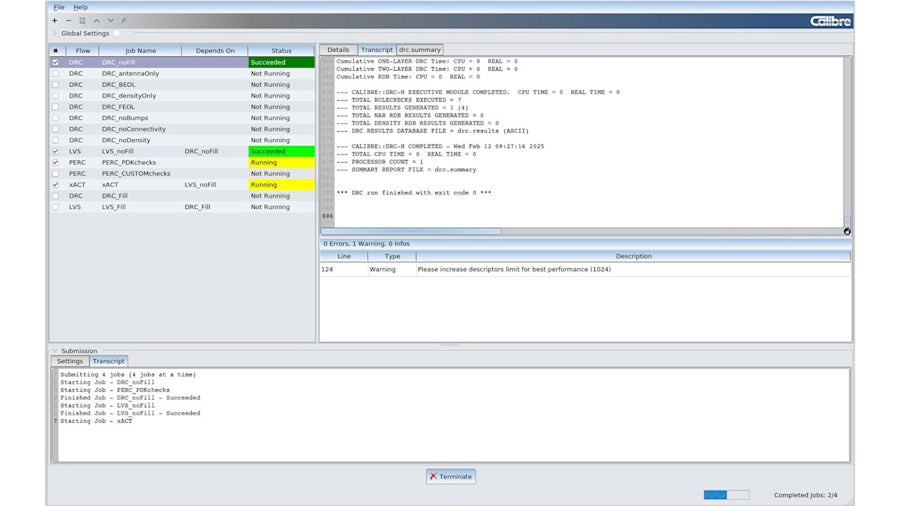Click the Status column header
The image size is (900, 506).
click(281, 50)
